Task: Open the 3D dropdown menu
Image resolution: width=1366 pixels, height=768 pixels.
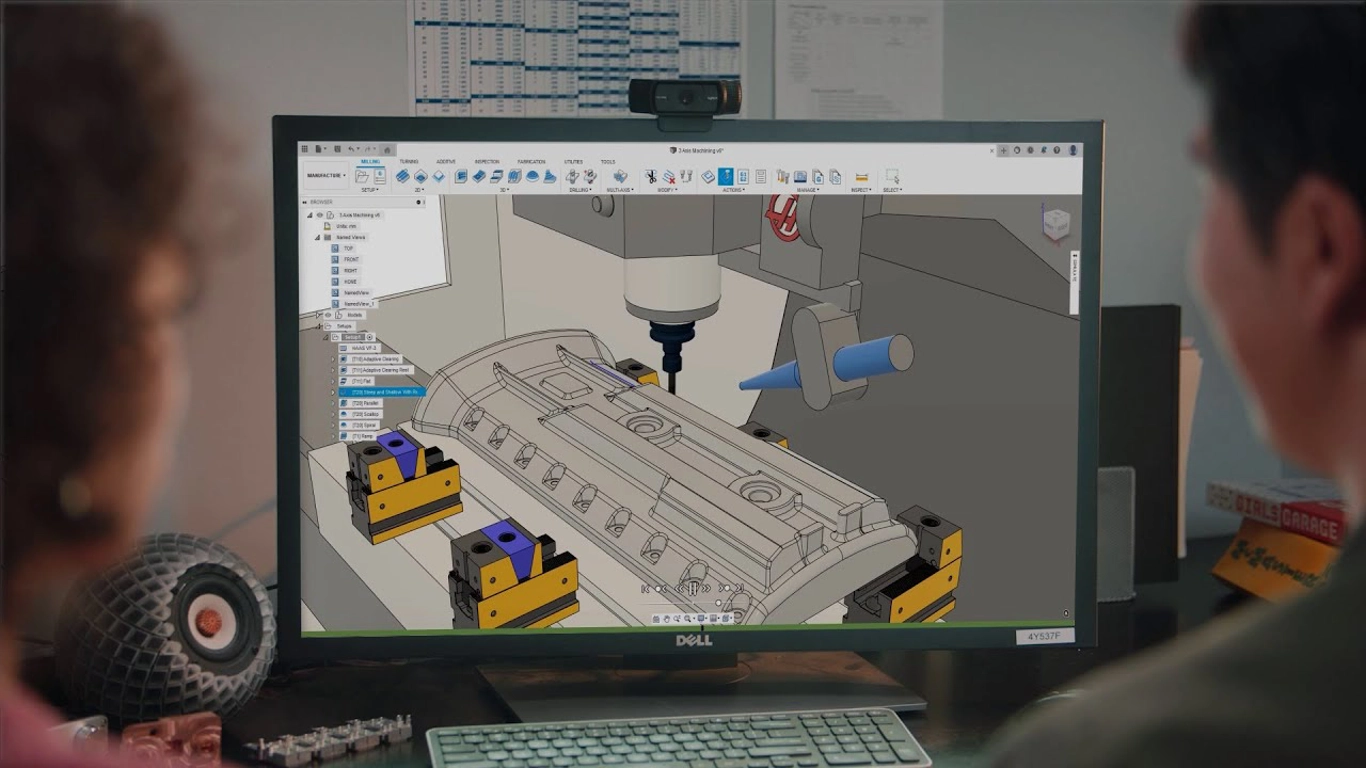Action: point(504,190)
